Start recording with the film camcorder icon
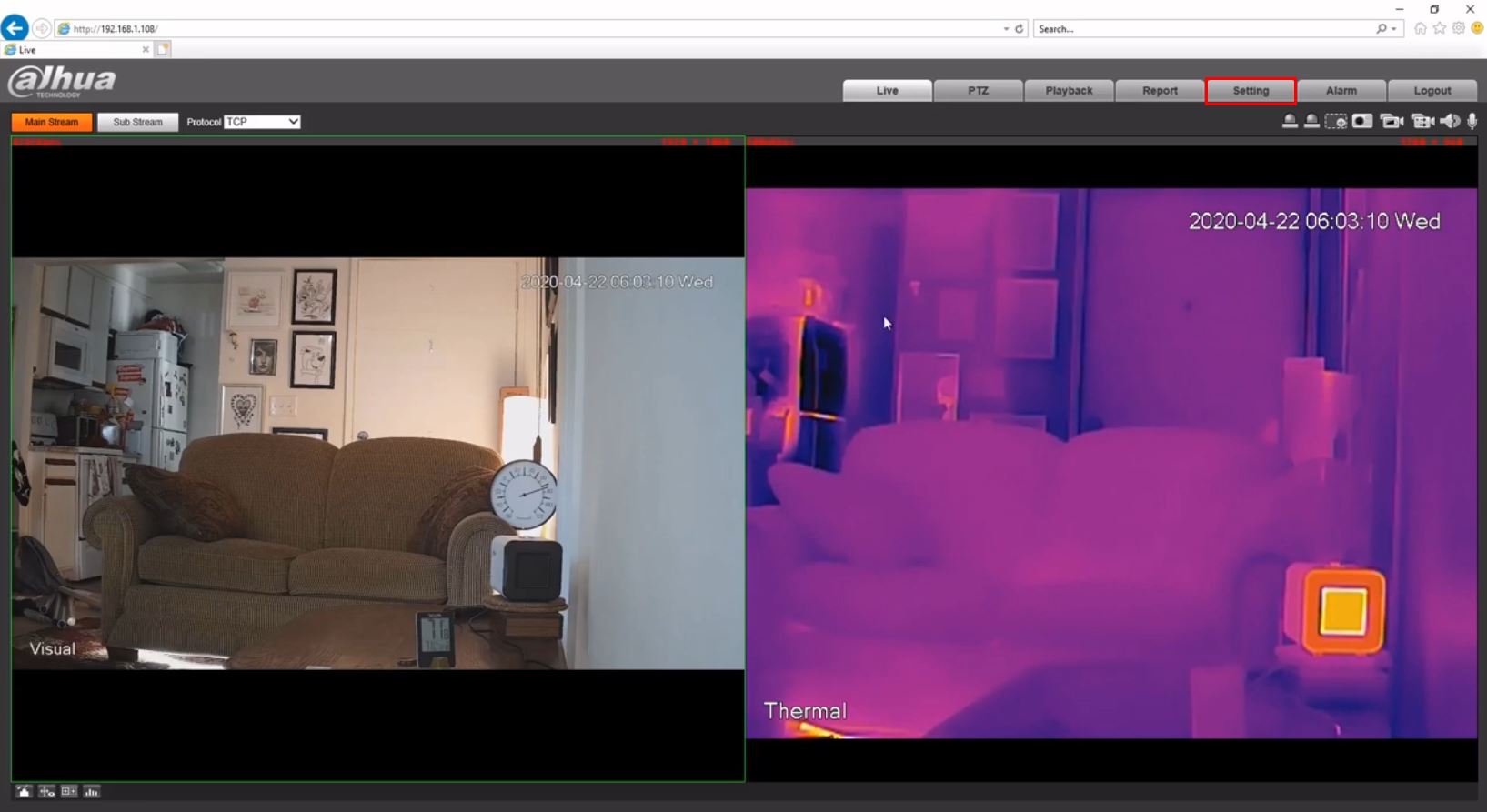The width and height of the screenshot is (1487, 812). pyautogui.click(x=1423, y=121)
